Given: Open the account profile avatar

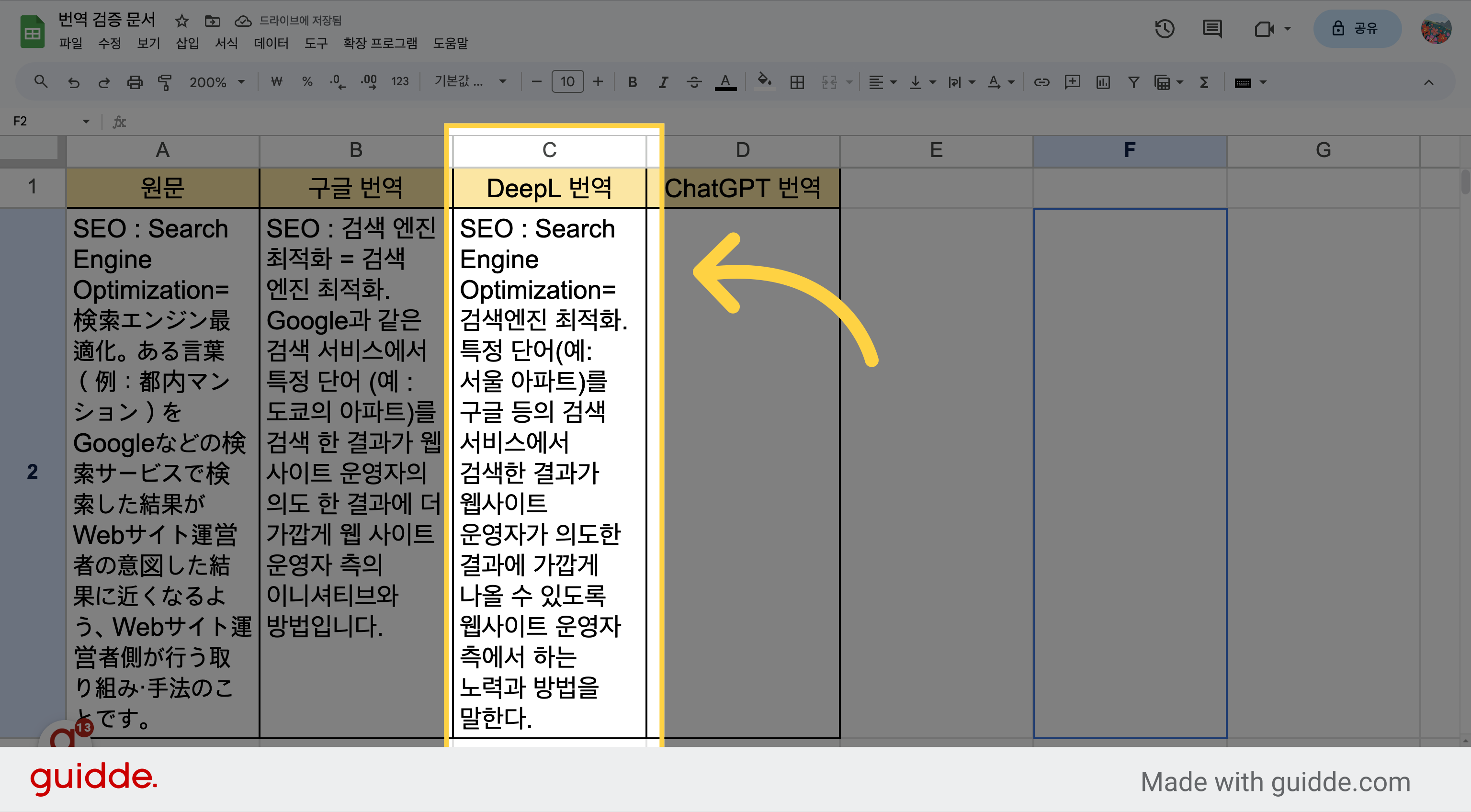Looking at the screenshot, I should coord(1436,29).
